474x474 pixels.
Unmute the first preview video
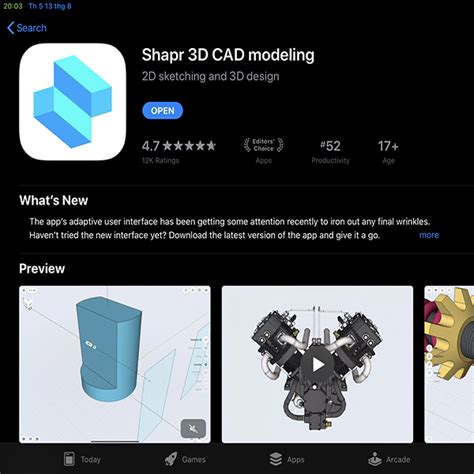193,428
